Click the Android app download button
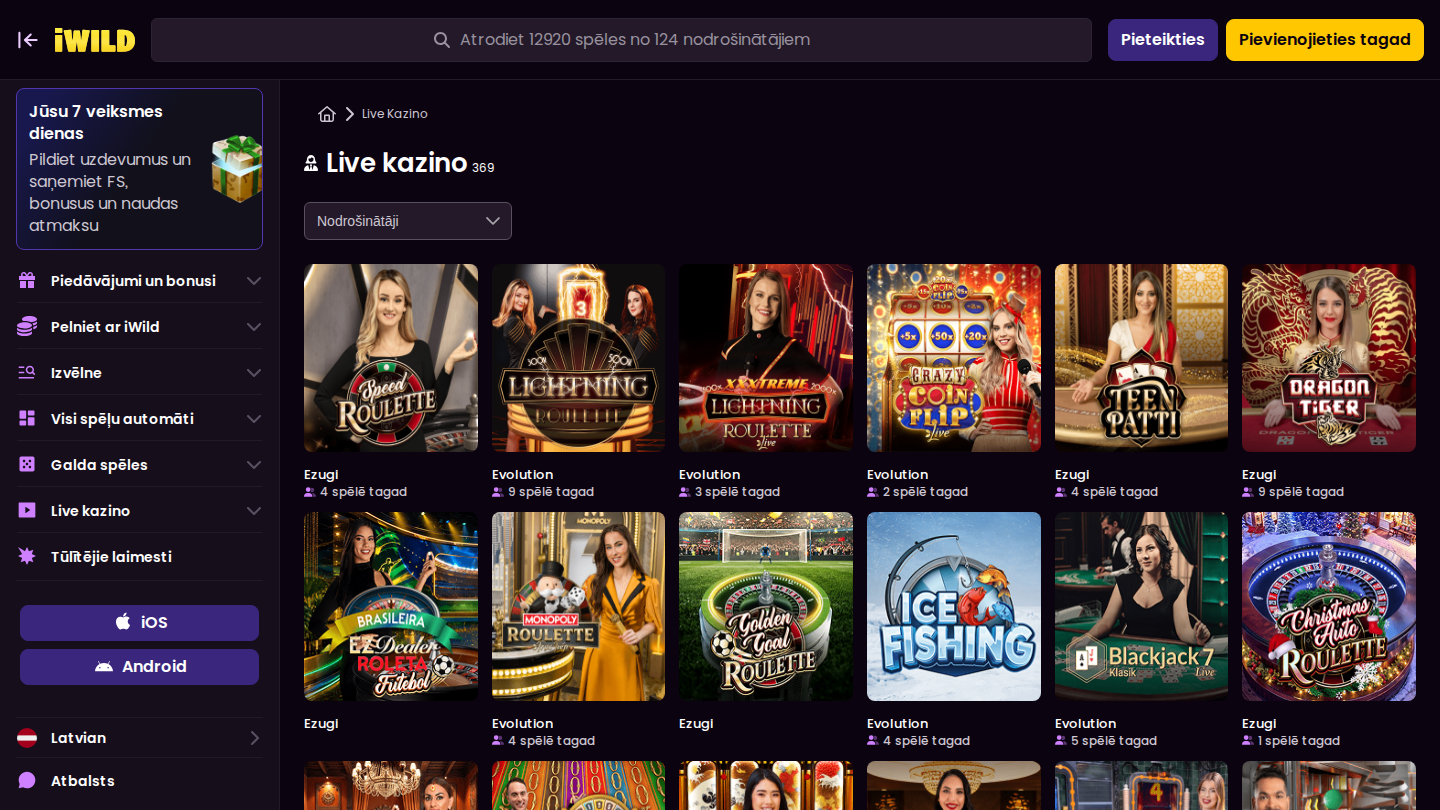Image resolution: width=1440 pixels, height=810 pixels. [140, 667]
